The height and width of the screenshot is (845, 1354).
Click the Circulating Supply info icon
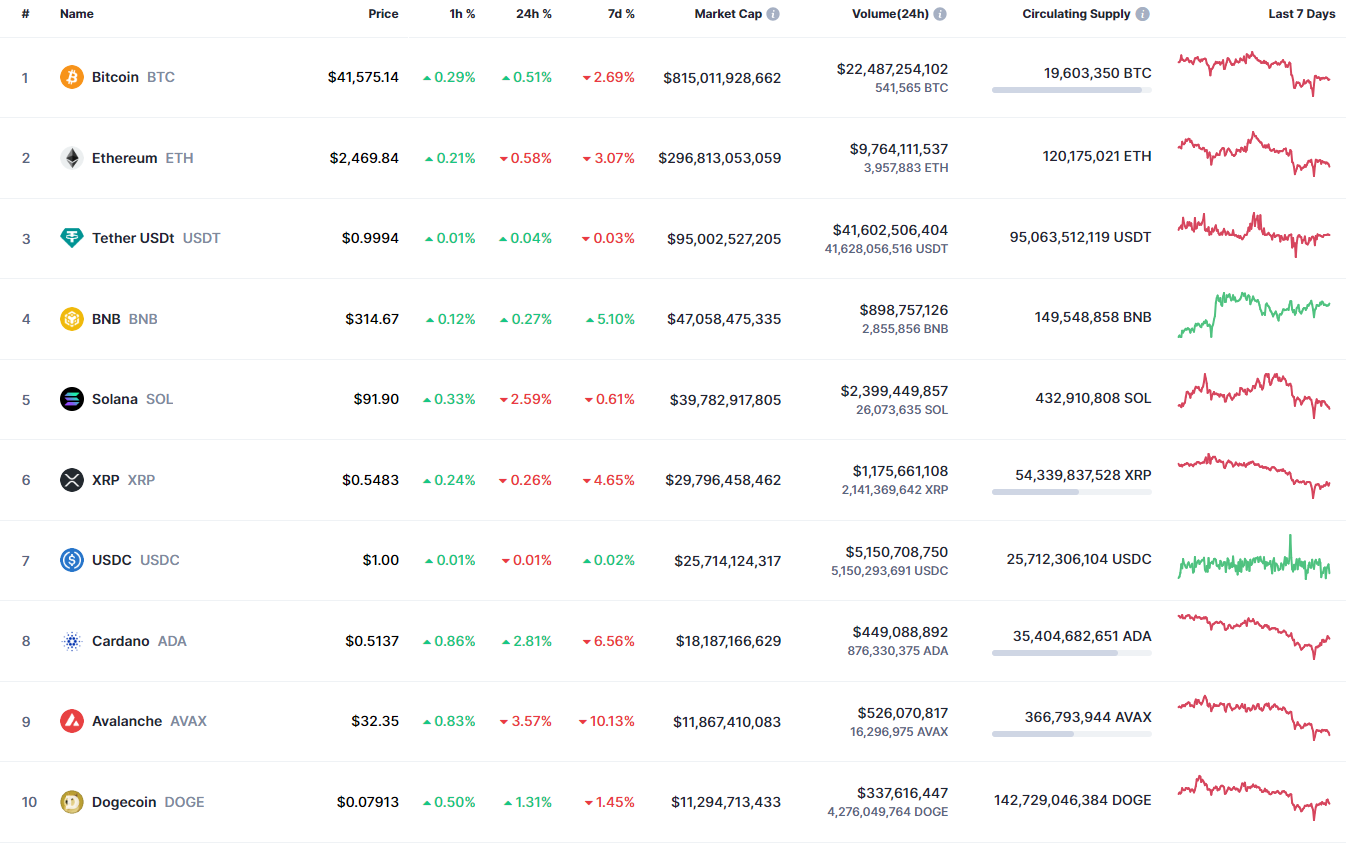pyautogui.click(x=1143, y=14)
